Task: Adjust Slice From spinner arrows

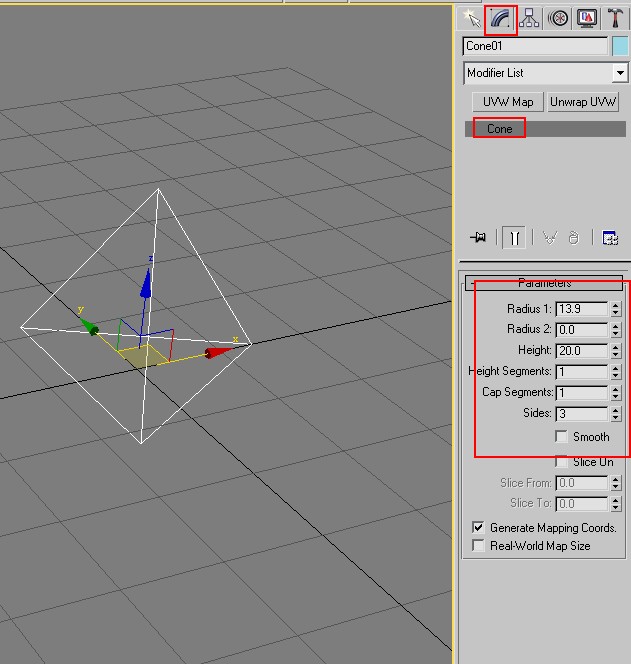Action: (x=616, y=483)
